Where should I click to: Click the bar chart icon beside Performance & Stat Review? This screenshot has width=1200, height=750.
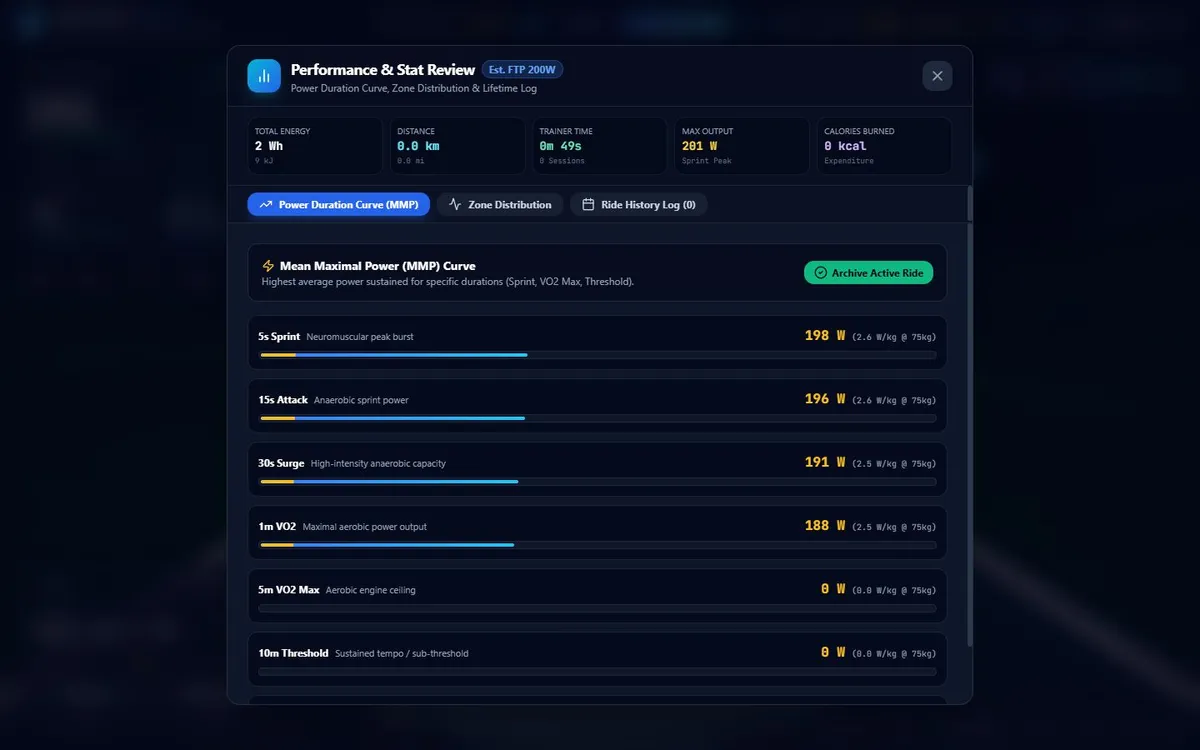coord(264,76)
